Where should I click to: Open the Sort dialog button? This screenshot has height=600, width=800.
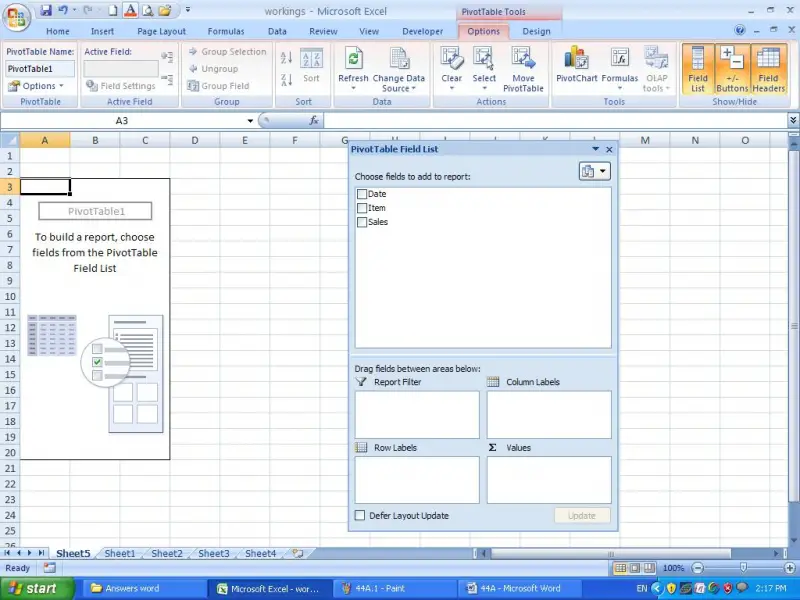click(x=311, y=65)
